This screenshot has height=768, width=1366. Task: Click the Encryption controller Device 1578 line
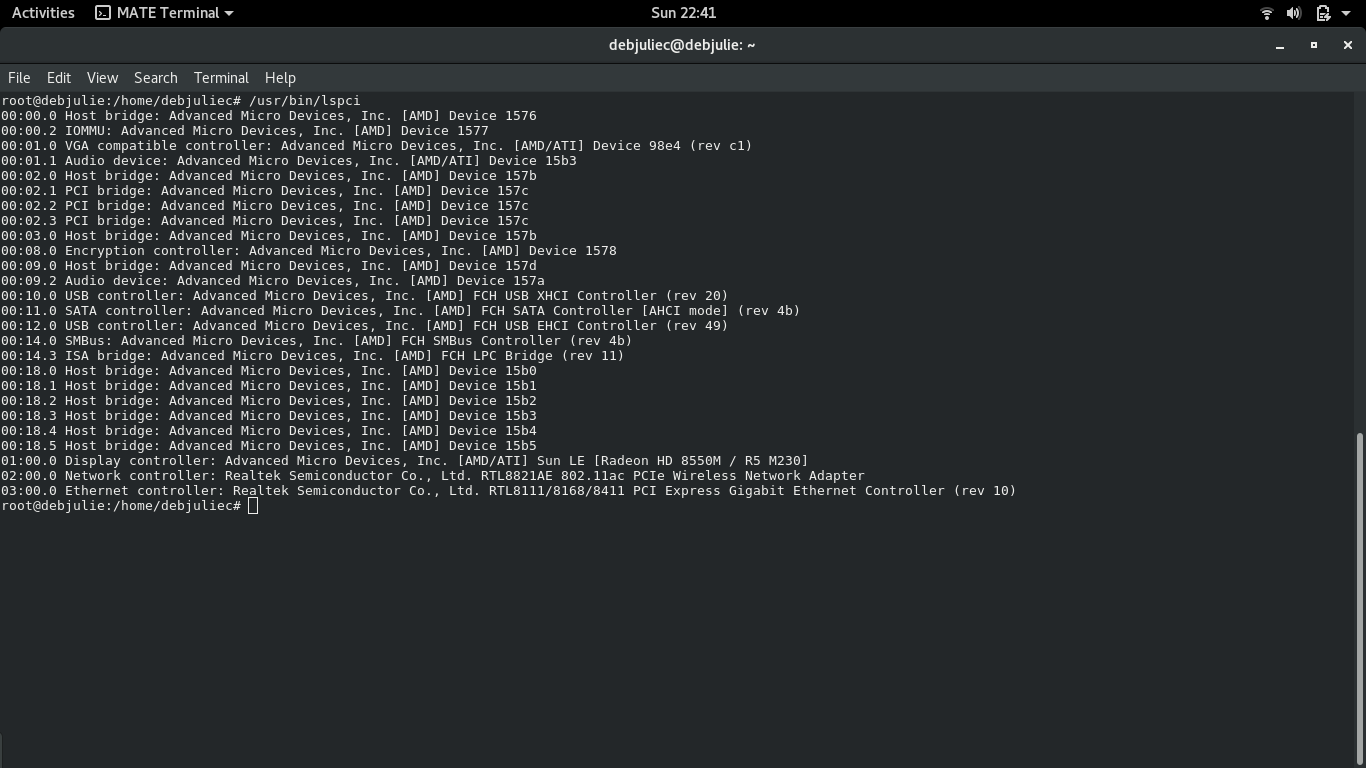(309, 251)
